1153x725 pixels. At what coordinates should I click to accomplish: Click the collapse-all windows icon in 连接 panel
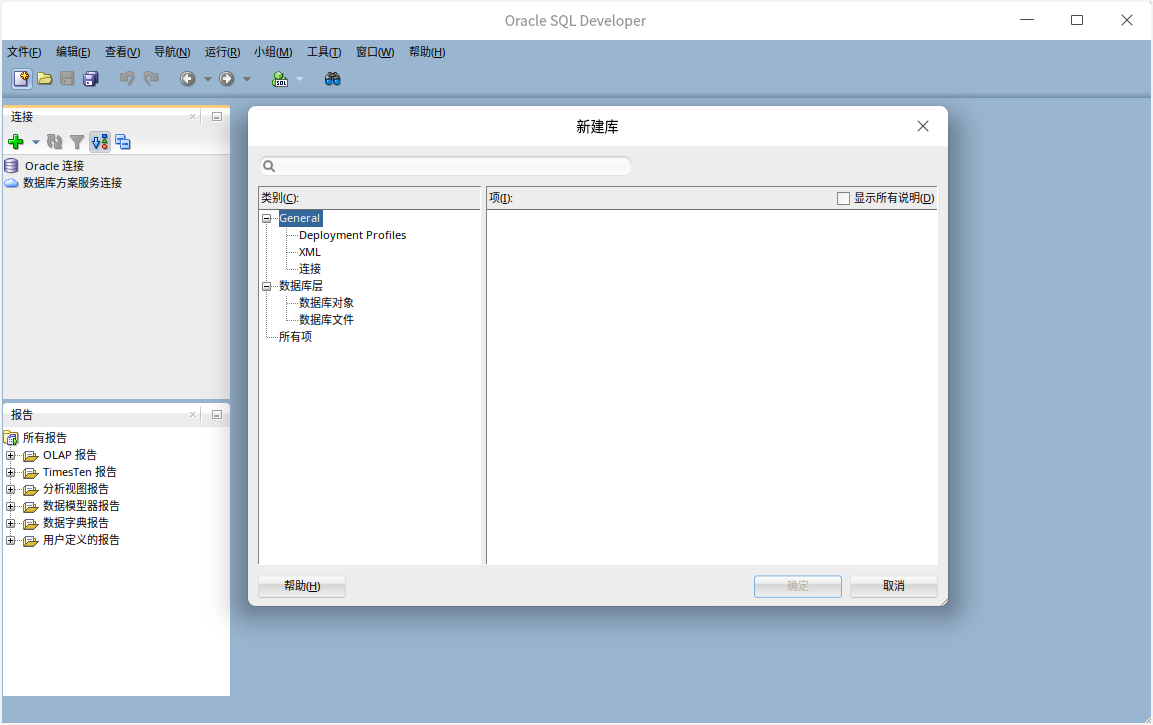click(x=123, y=142)
